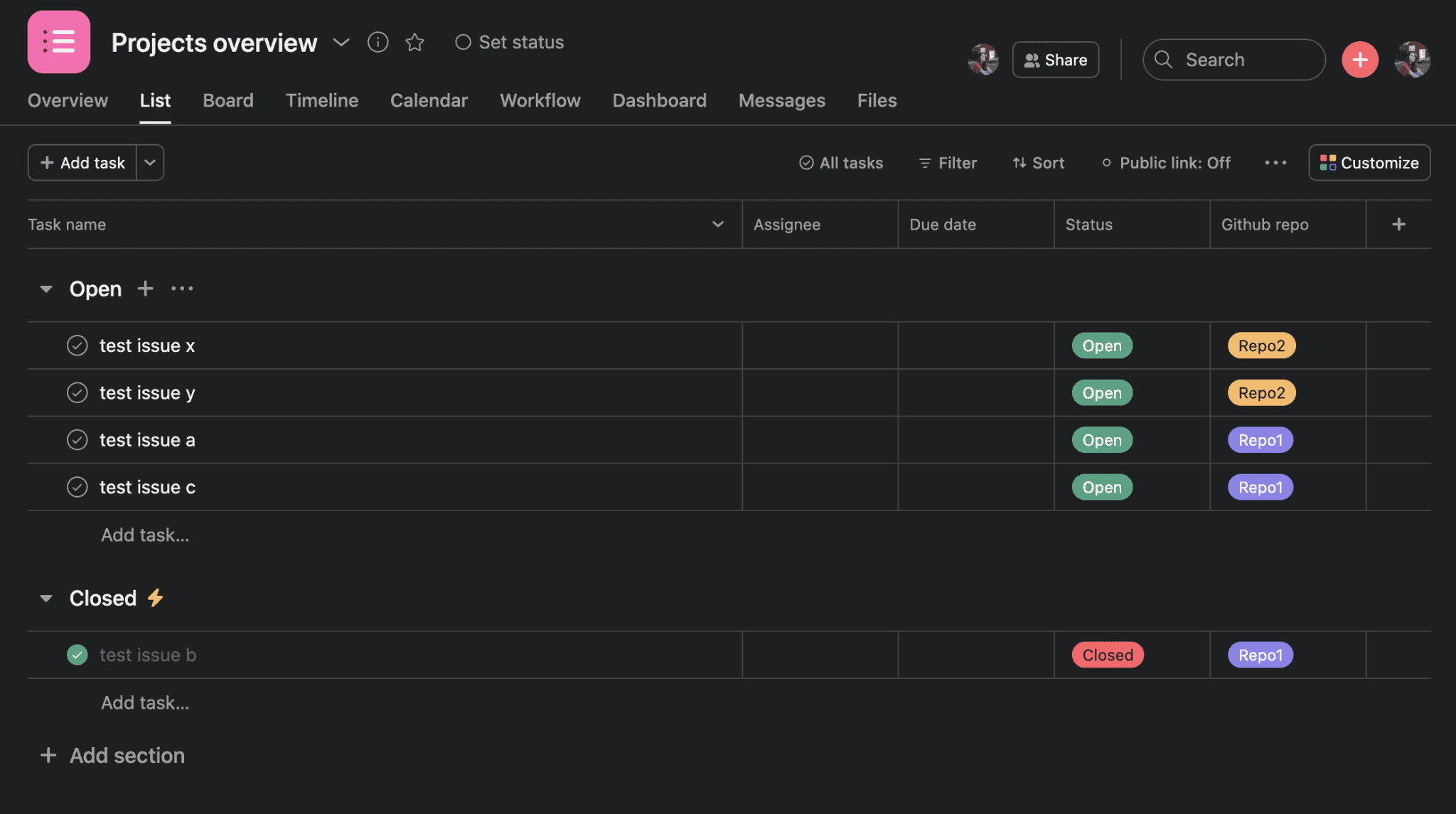Star the Projects overview project
Screen dimensions: 1456x814
[415, 43]
